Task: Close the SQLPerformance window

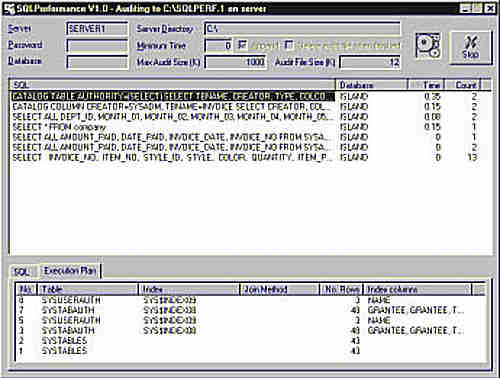Action: click(x=490, y=9)
